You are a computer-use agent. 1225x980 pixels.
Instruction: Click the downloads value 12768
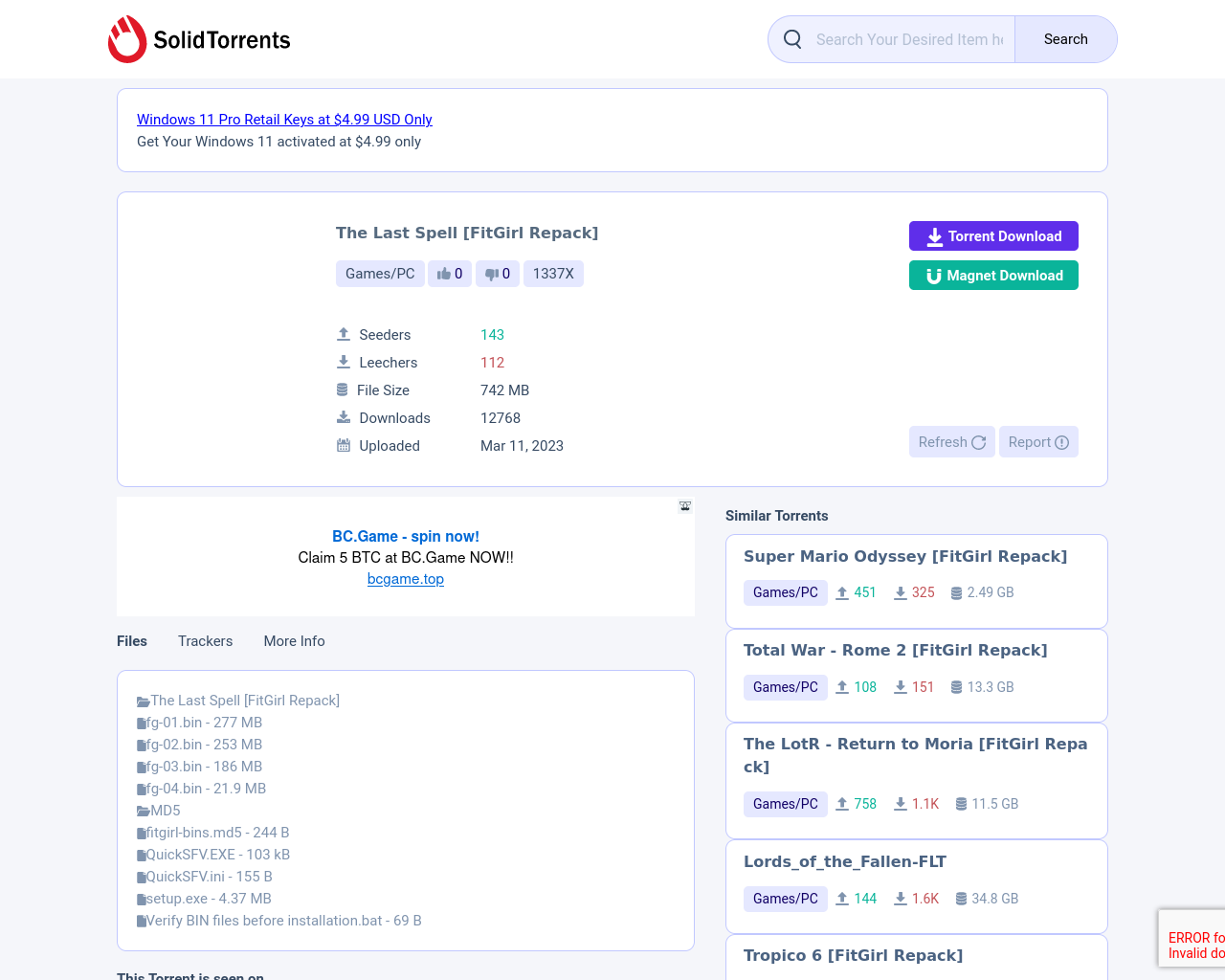click(501, 418)
